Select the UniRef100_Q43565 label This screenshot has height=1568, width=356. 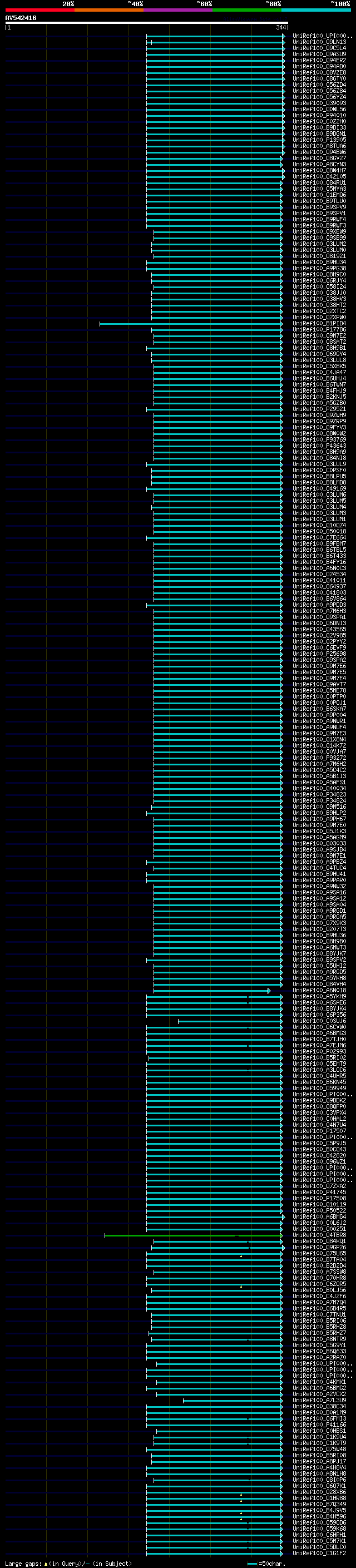(x=319, y=630)
